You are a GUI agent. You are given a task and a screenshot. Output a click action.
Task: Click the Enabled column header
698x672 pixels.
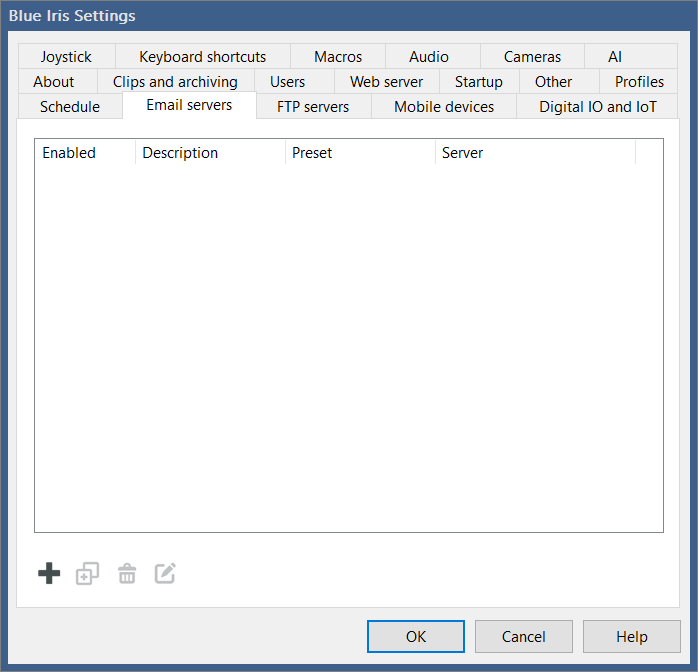(85, 153)
